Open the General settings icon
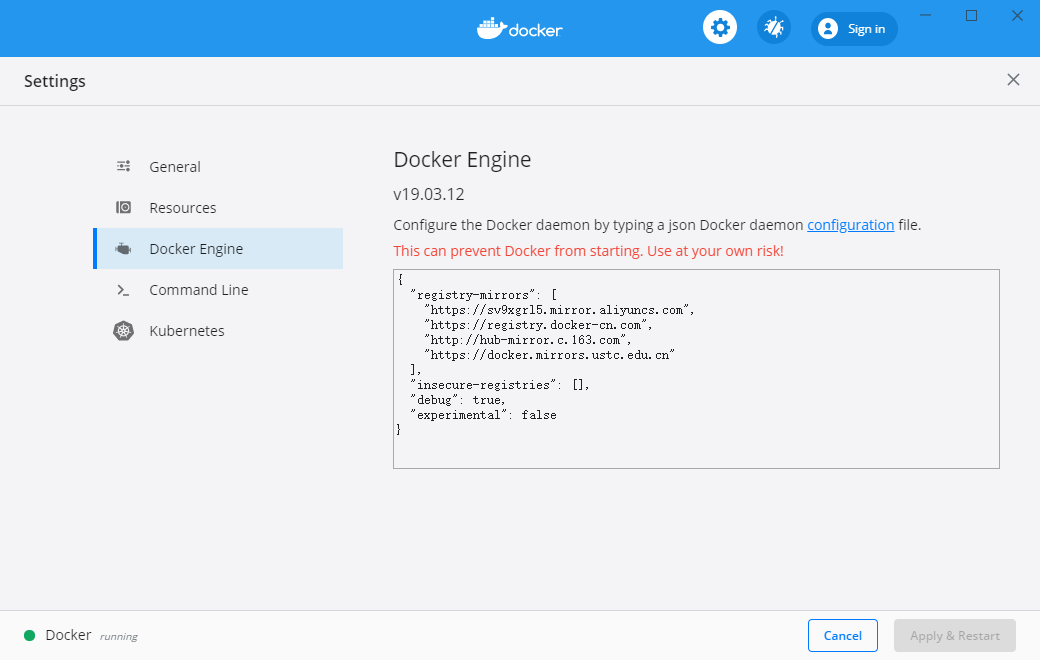Image resolution: width=1040 pixels, height=660 pixels. click(122, 166)
